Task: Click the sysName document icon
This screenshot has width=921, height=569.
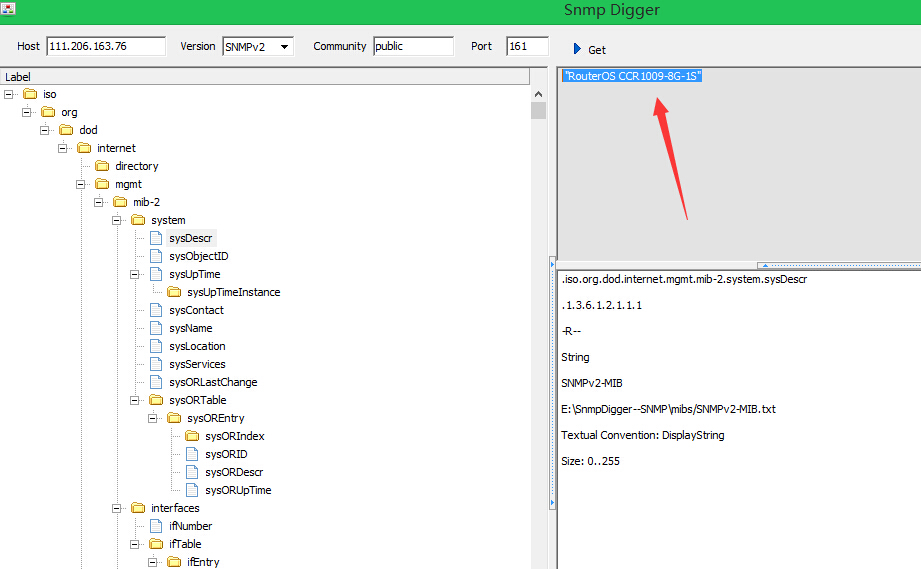Action: pyautogui.click(x=156, y=328)
